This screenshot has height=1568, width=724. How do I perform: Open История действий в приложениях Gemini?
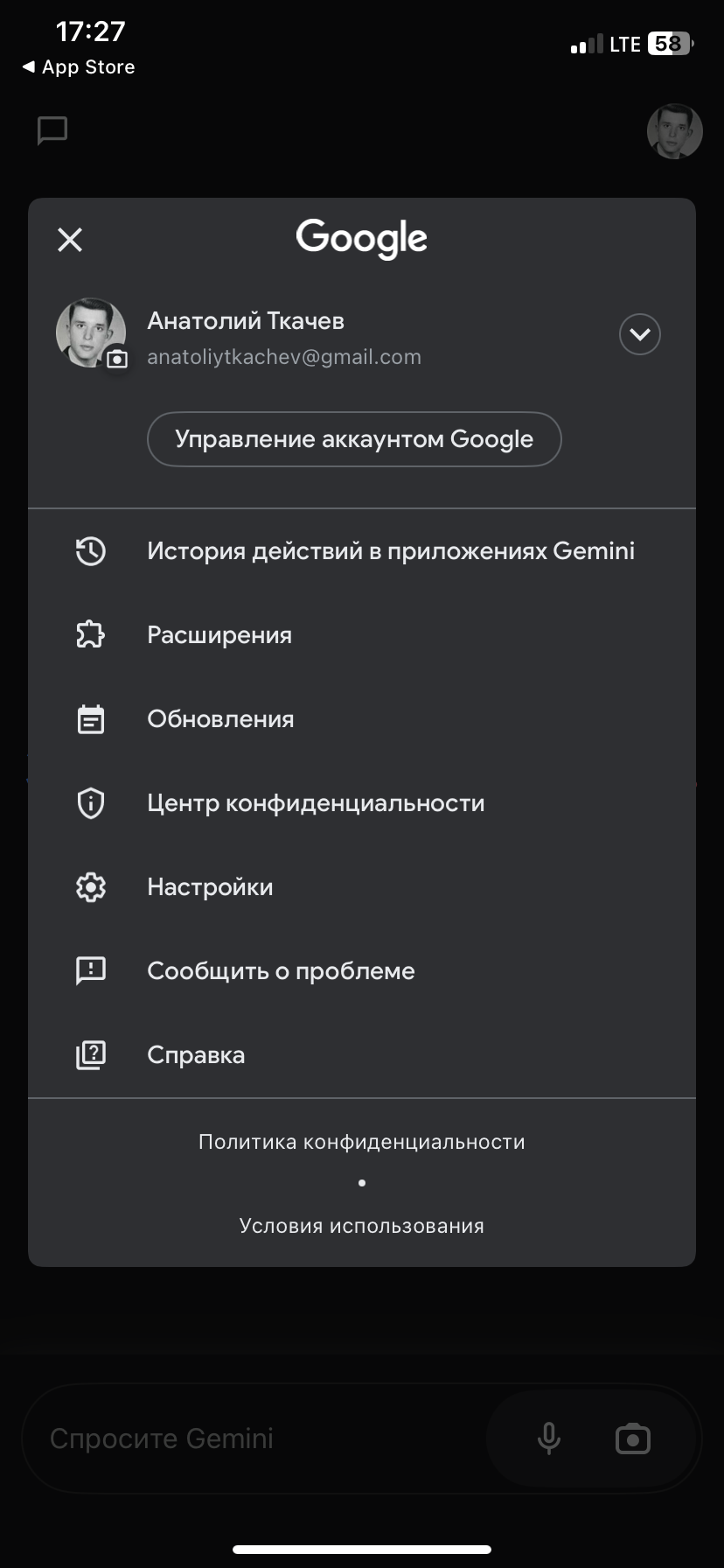pyautogui.click(x=391, y=551)
